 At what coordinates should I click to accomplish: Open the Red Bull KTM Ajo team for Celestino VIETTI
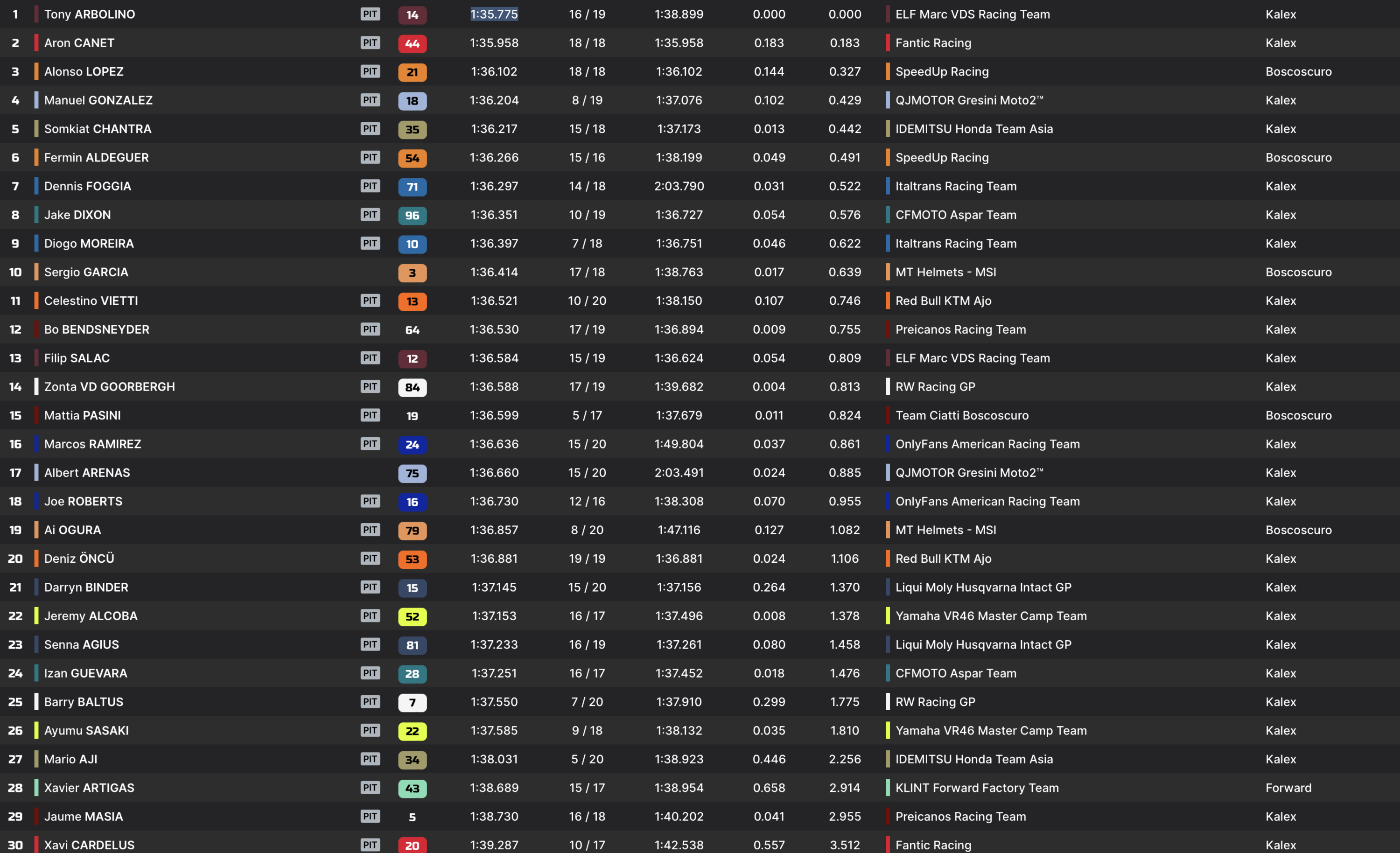click(x=943, y=301)
